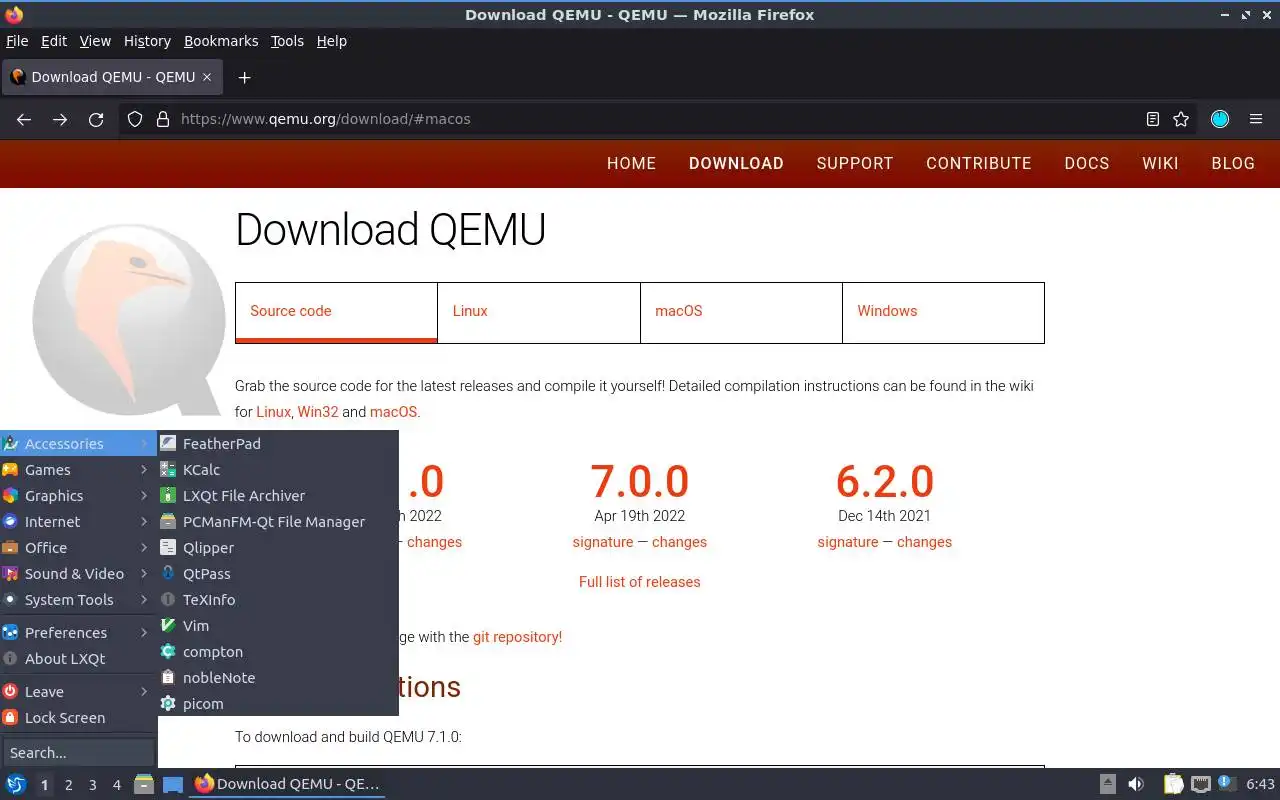
Task: Reload the QEMU download page
Action: click(96, 119)
